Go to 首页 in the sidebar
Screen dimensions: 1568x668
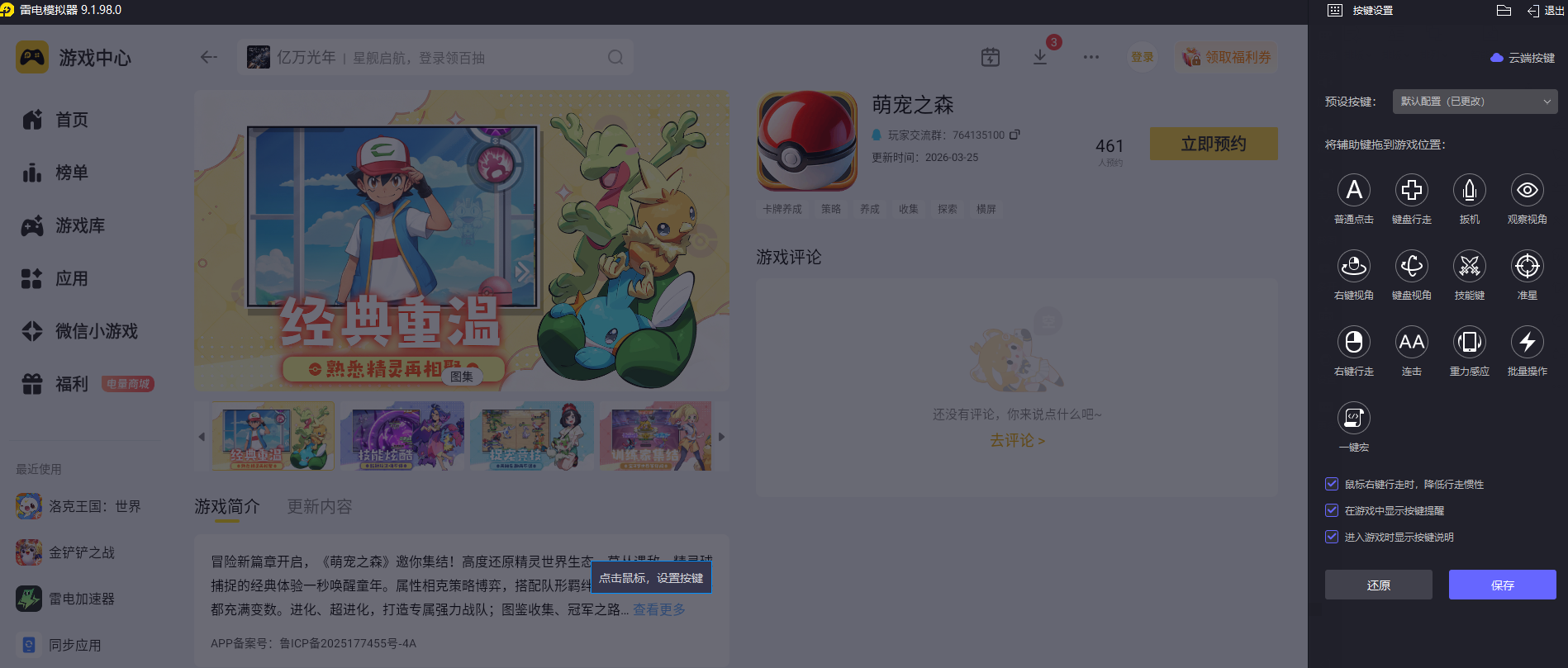[x=55, y=120]
